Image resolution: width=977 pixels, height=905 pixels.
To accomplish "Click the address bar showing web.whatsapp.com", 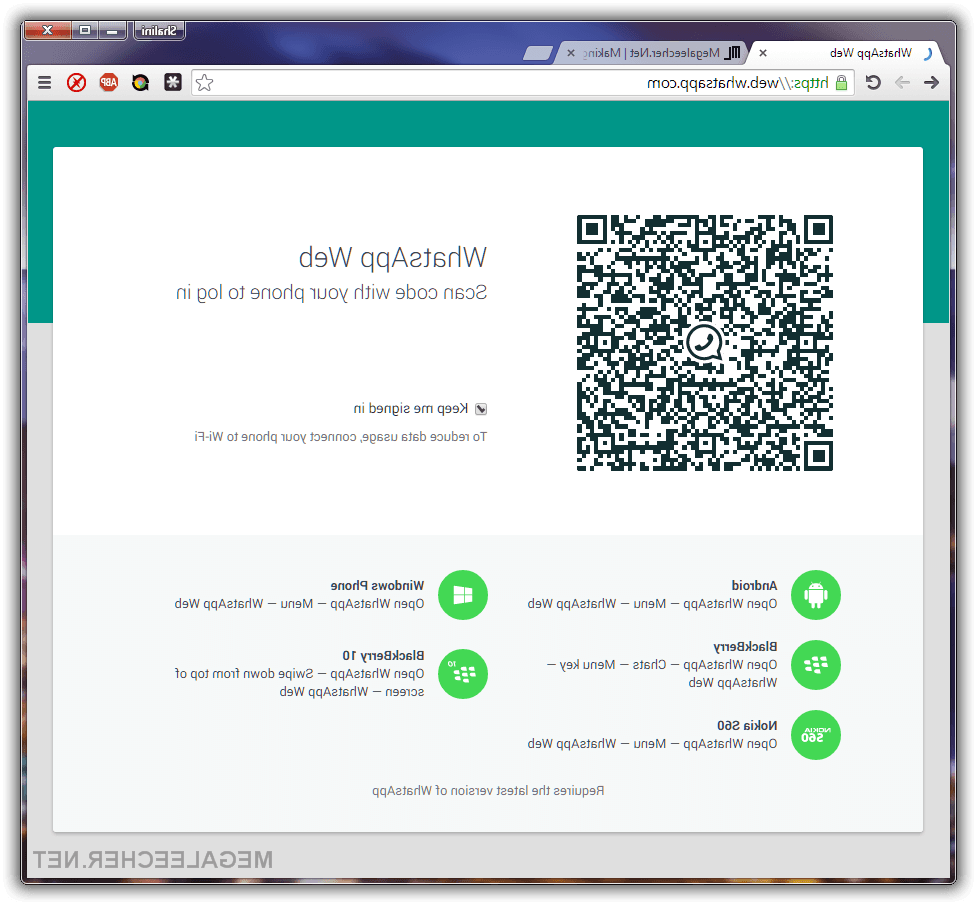I will 523,82.
